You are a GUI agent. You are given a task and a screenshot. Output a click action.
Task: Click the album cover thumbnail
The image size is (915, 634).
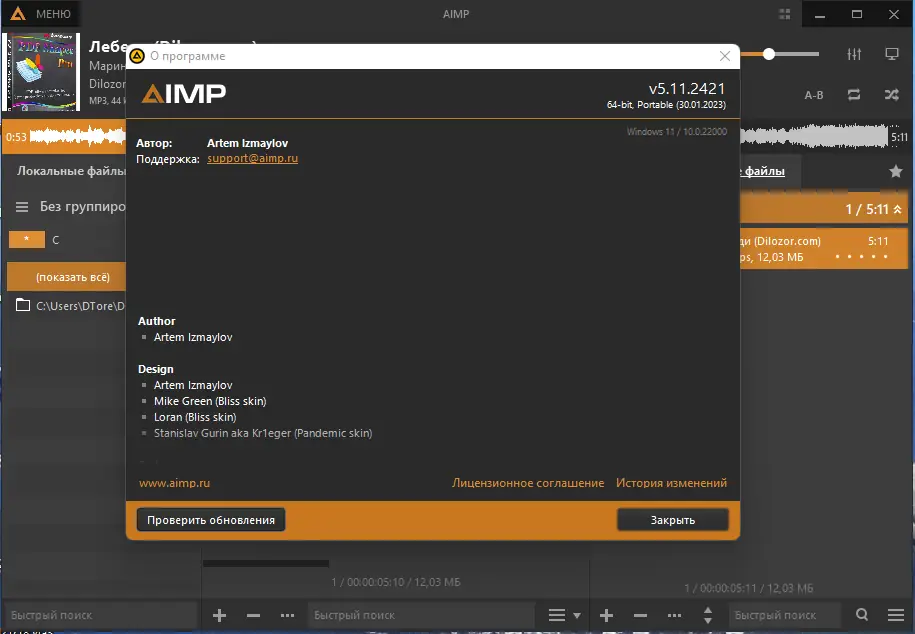click(x=43, y=72)
